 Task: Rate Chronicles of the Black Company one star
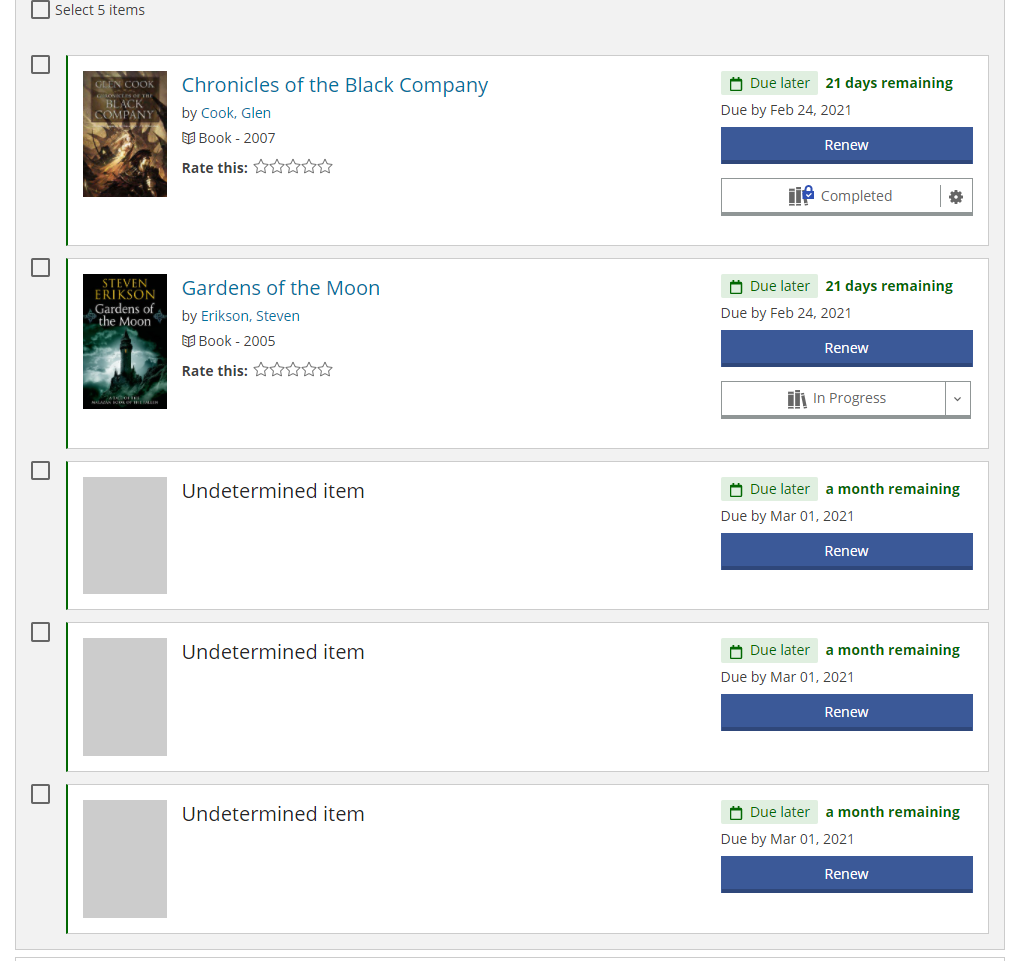(261, 166)
